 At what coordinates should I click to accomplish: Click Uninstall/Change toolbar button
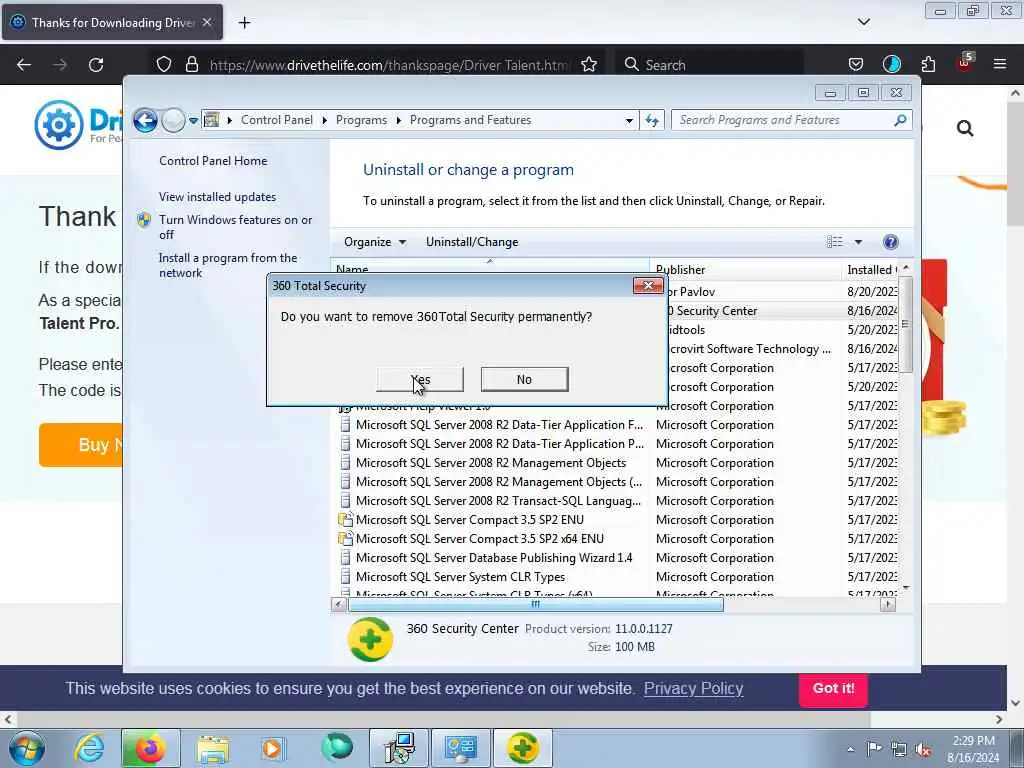click(472, 242)
